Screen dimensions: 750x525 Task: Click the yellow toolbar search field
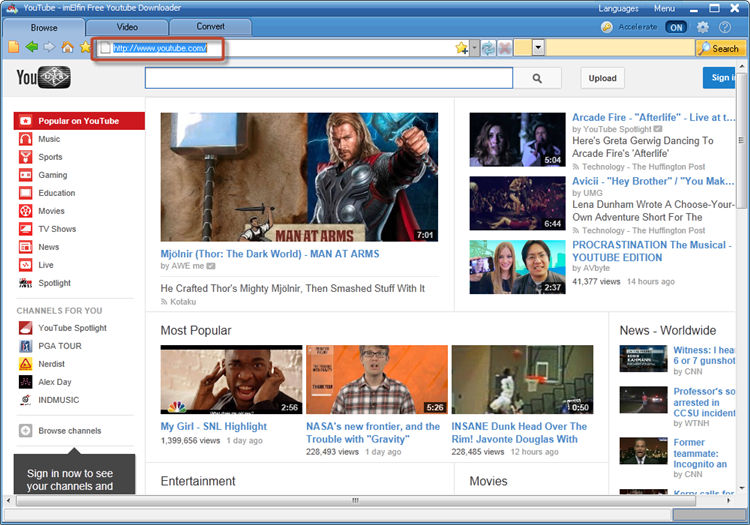click(x=620, y=48)
